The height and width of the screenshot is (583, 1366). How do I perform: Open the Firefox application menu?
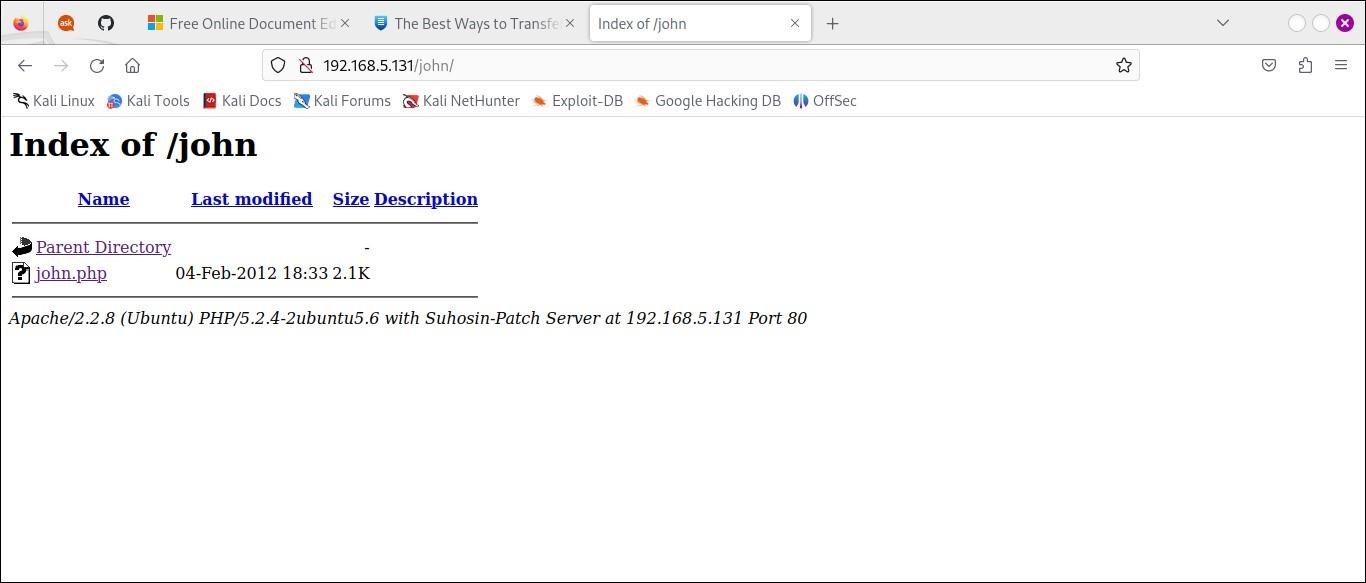click(1341, 66)
